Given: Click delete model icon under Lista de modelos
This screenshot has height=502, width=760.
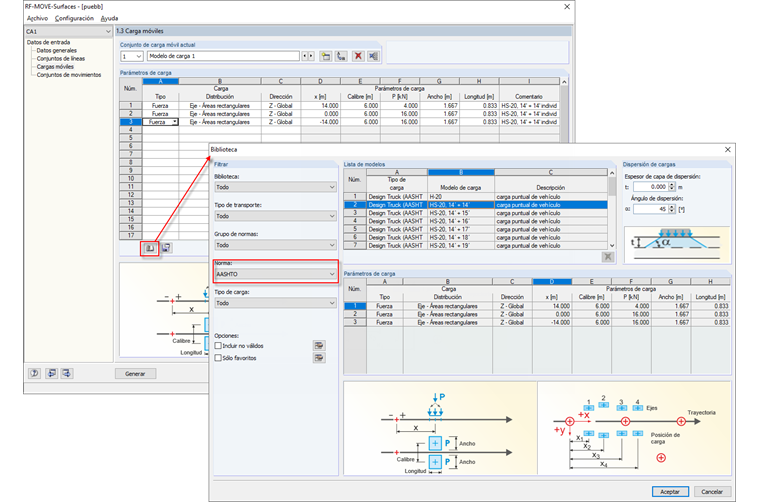Looking at the screenshot, I should 608,257.
